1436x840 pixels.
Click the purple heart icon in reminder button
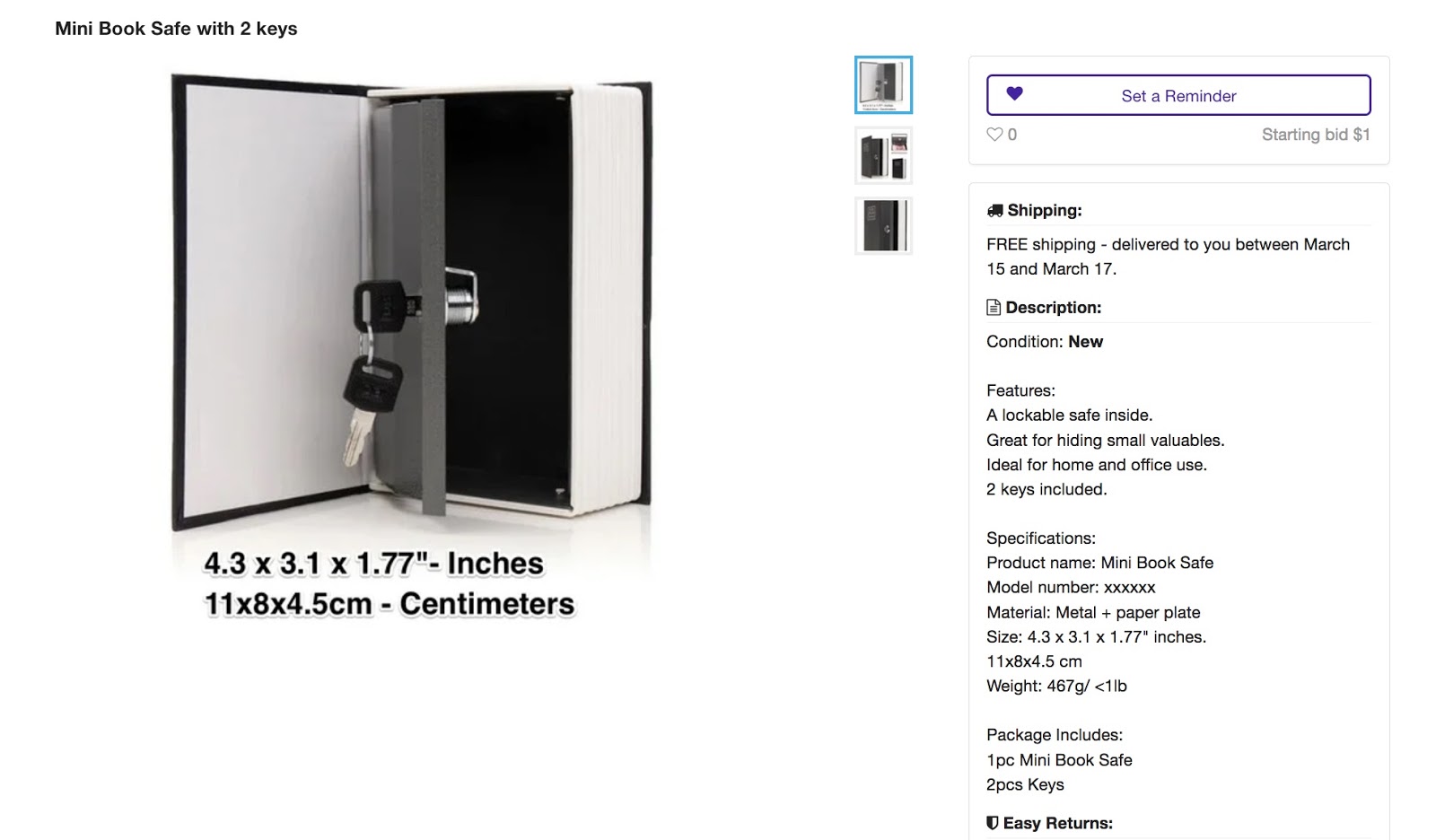(x=1014, y=93)
